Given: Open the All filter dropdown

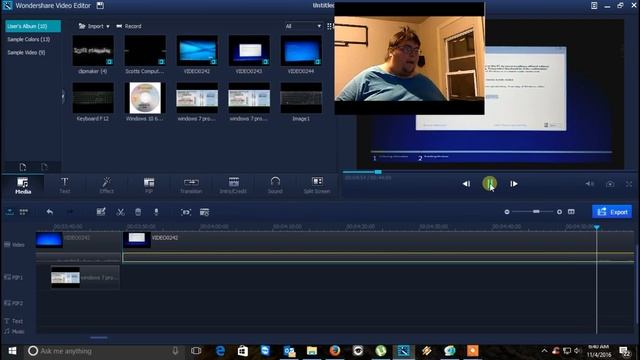Looking at the screenshot, I should [303, 26].
